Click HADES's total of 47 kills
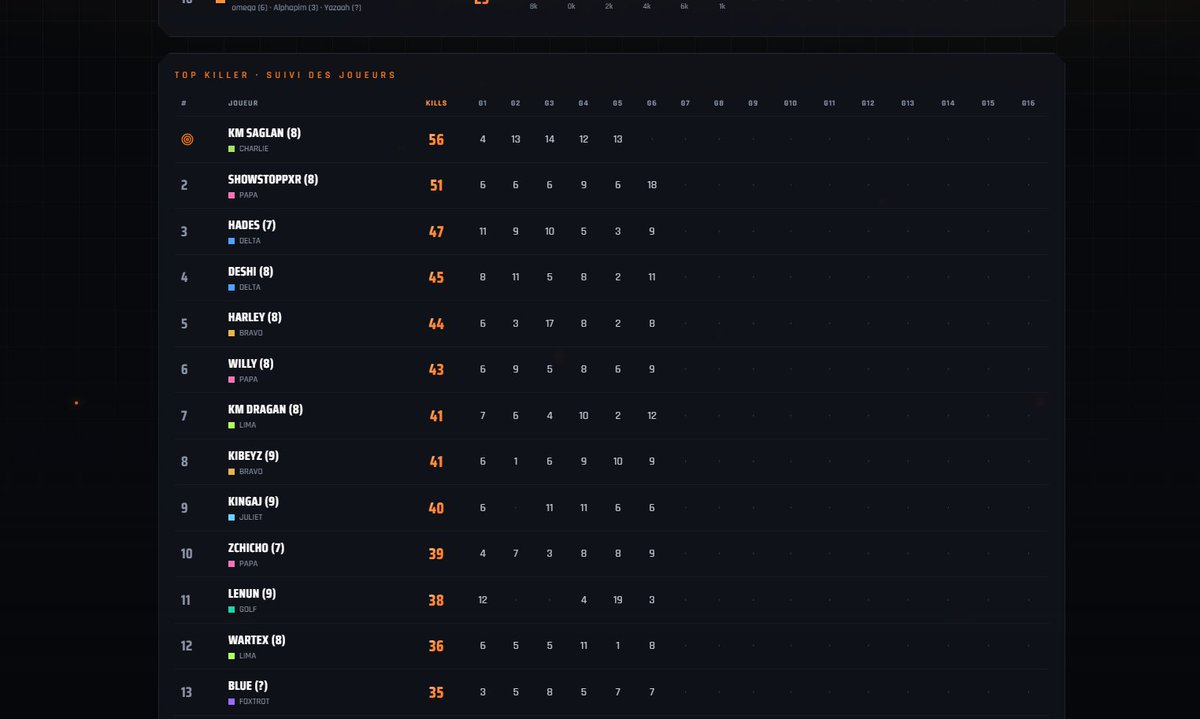The width and height of the screenshot is (1200, 719). tap(436, 232)
